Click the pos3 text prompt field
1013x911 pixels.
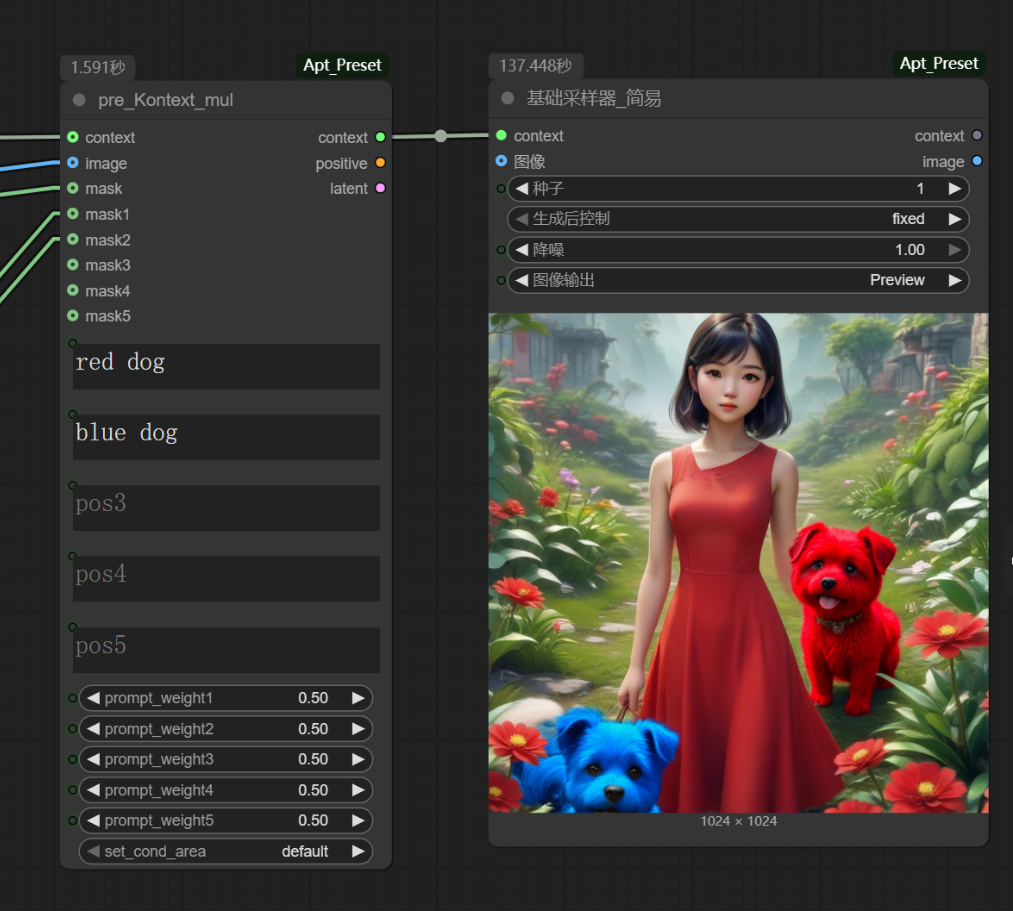(225, 508)
